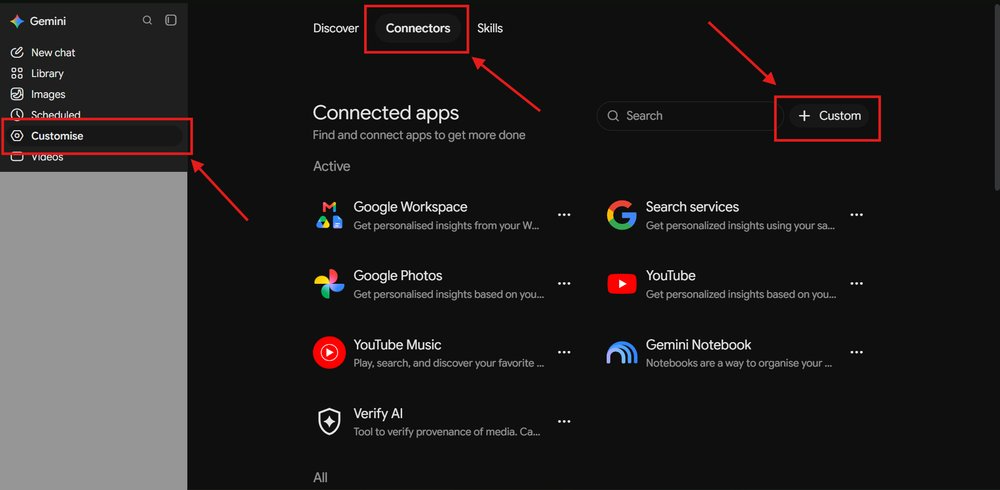Open the Google Workspace connector

coord(410,207)
